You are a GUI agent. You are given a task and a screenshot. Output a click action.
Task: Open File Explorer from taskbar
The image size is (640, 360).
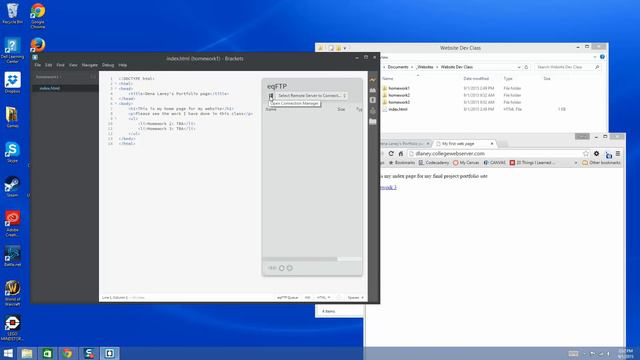[27, 353]
